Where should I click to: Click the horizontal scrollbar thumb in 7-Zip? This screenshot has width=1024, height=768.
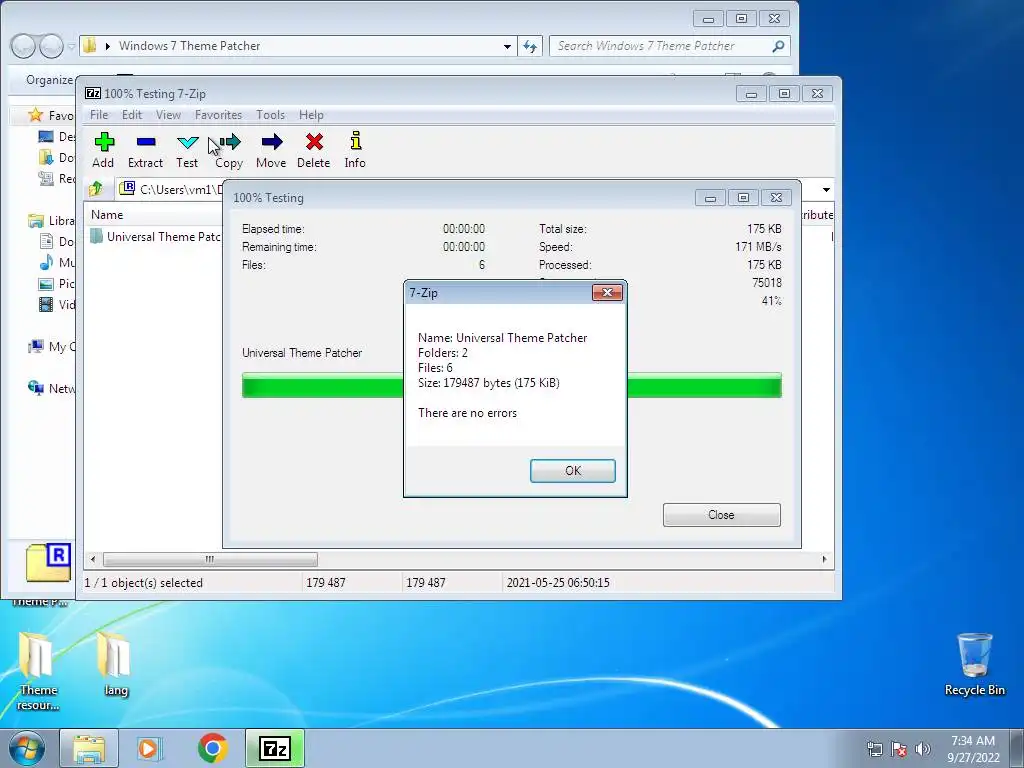click(x=210, y=560)
